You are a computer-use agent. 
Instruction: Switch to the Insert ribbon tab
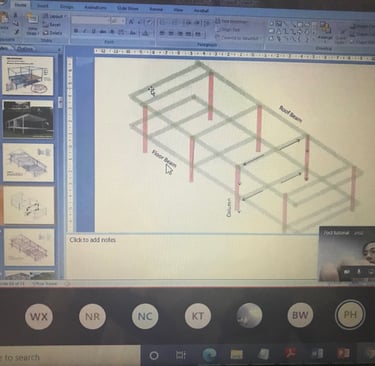(43, 6)
